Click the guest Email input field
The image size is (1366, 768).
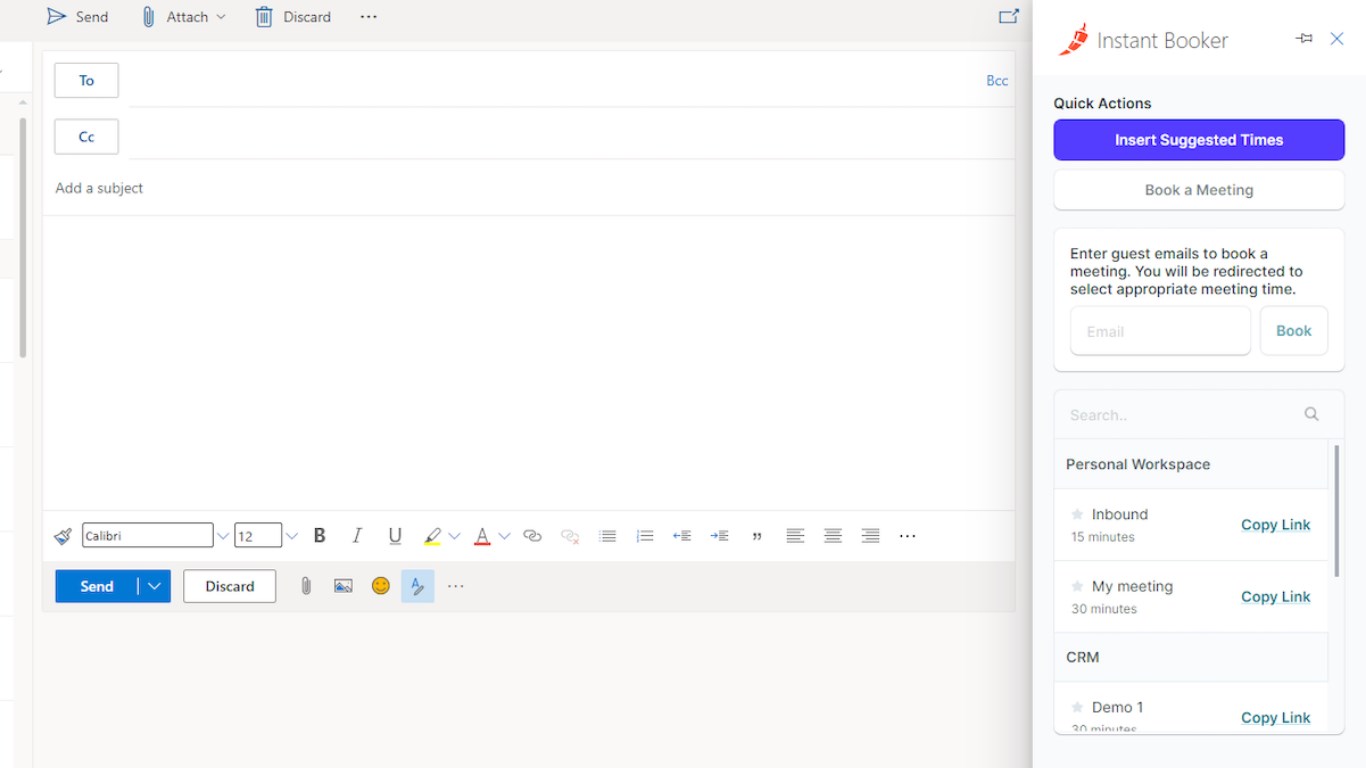coord(1160,331)
